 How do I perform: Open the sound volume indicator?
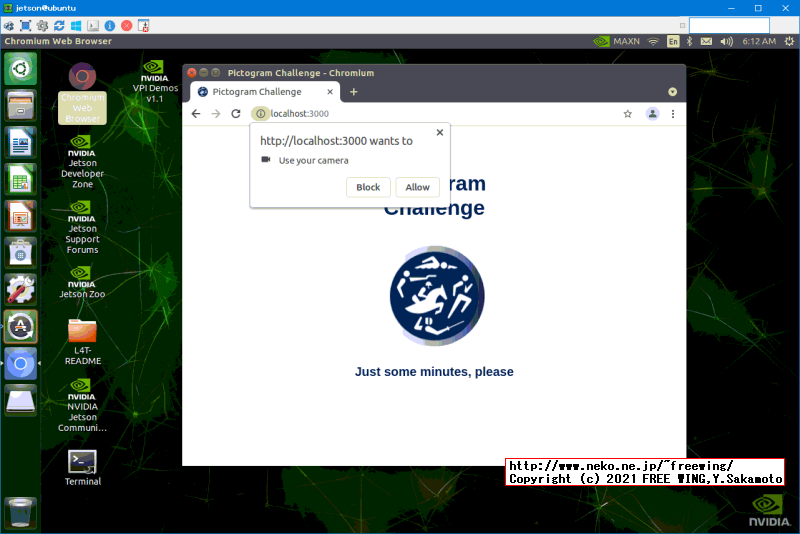click(726, 42)
